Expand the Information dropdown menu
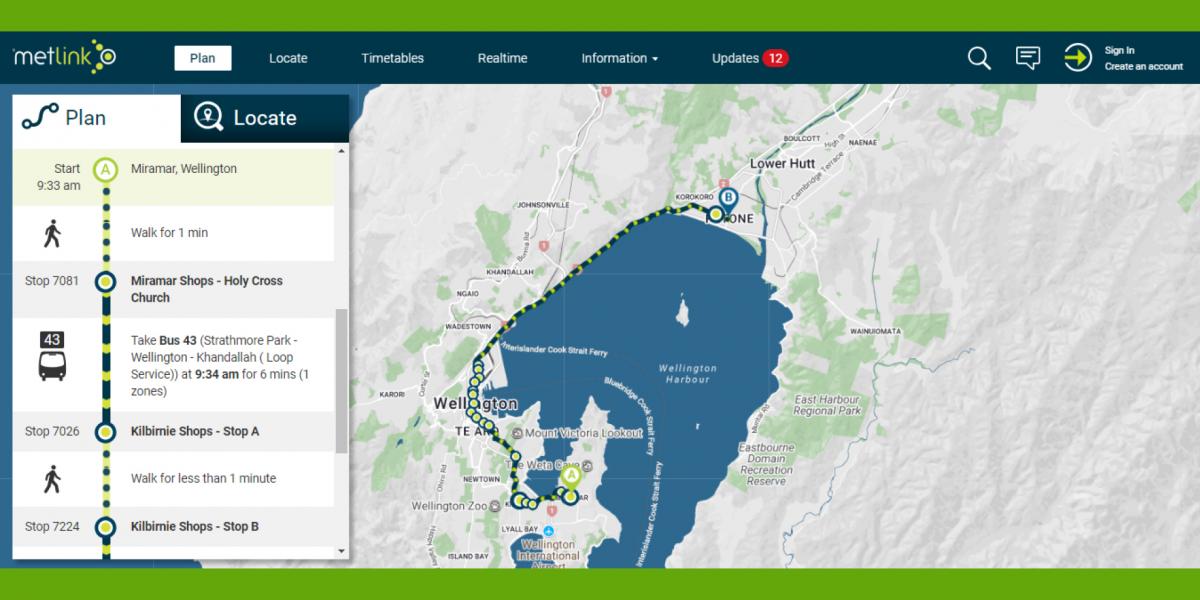1200x600 pixels. (619, 58)
